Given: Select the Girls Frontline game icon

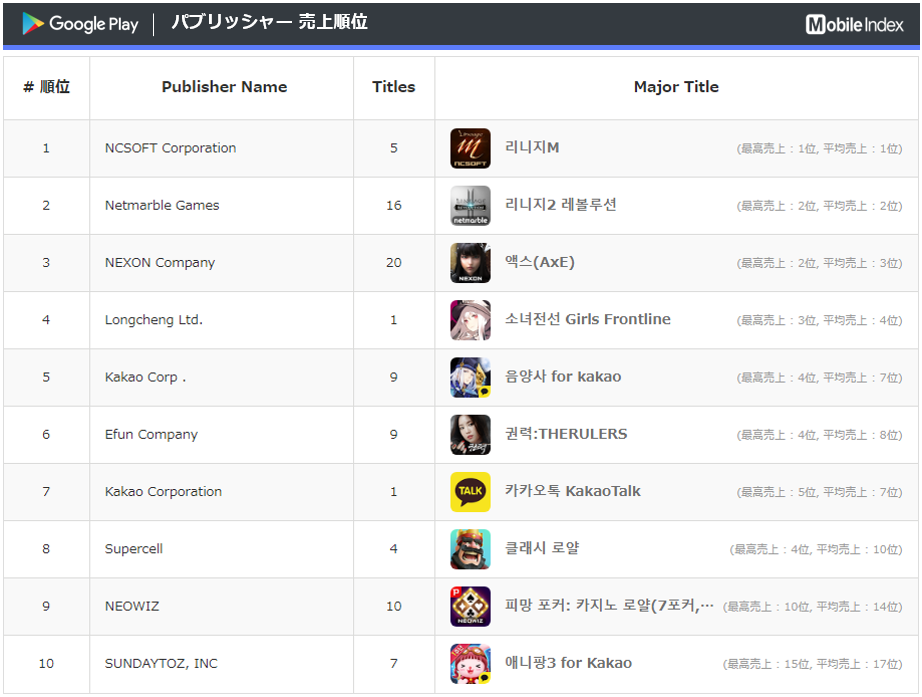Looking at the screenshot, I should (470, 320).
